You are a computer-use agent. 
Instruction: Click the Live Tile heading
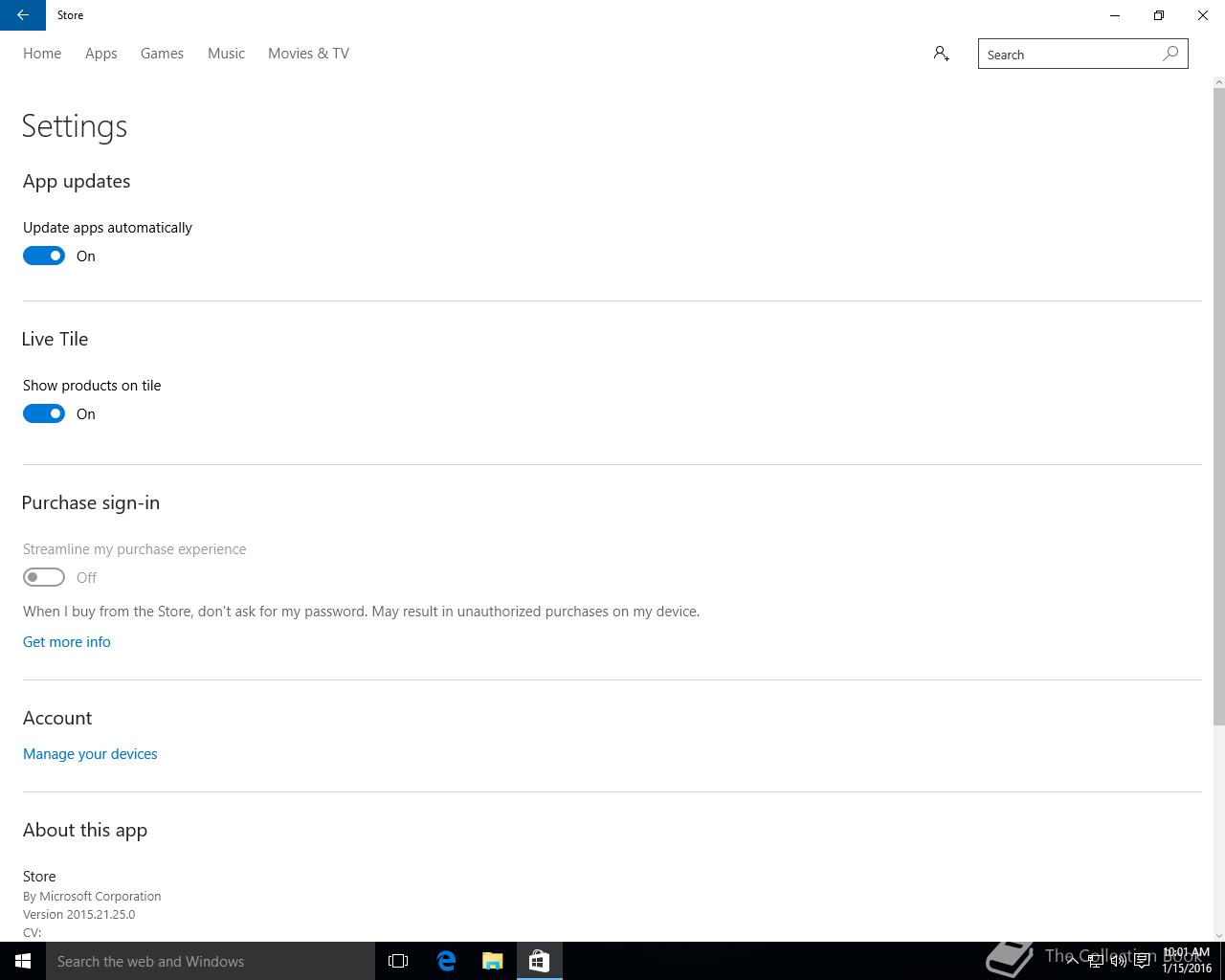point(55,339)
